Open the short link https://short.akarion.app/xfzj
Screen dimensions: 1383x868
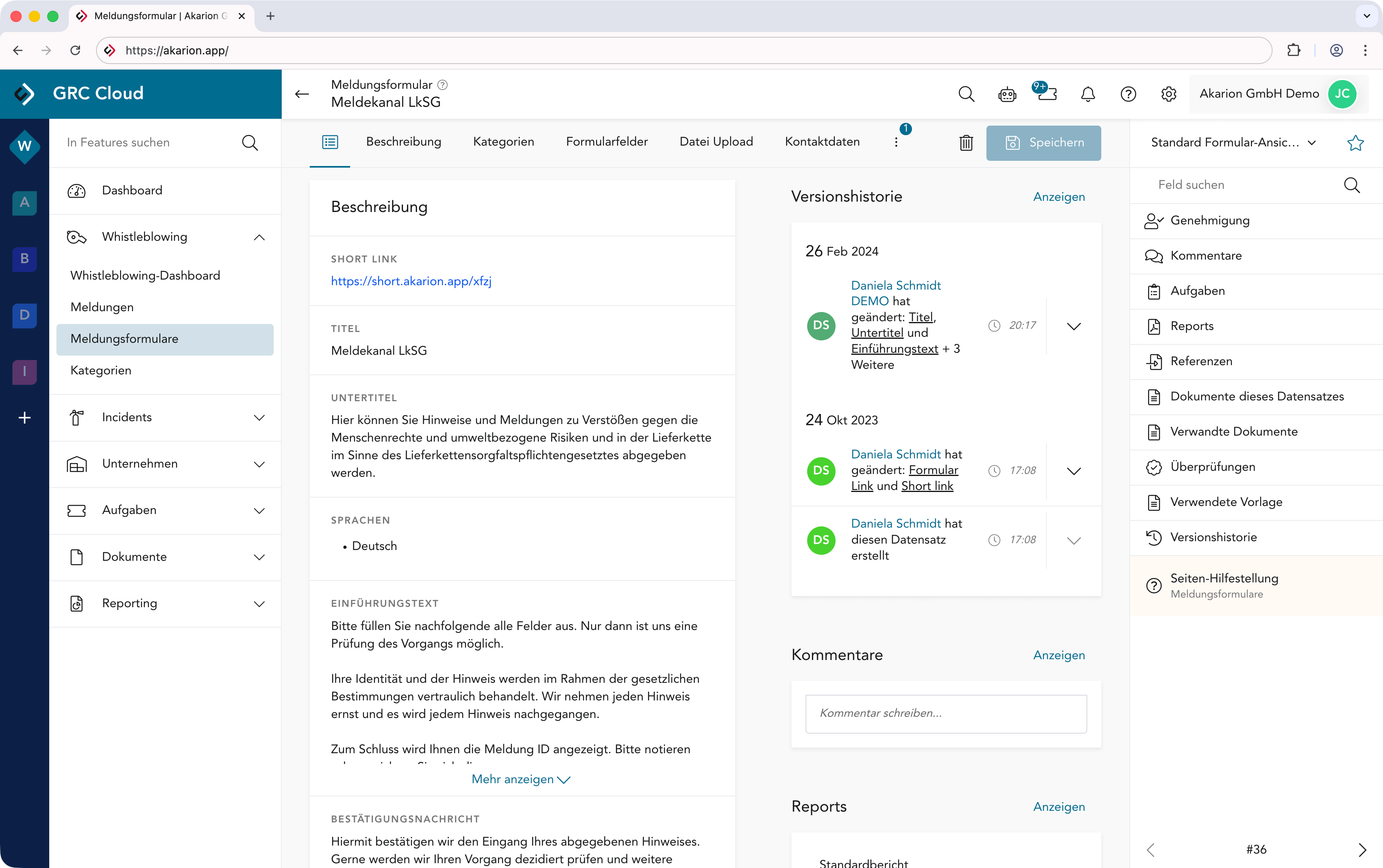tap(411, 281)
